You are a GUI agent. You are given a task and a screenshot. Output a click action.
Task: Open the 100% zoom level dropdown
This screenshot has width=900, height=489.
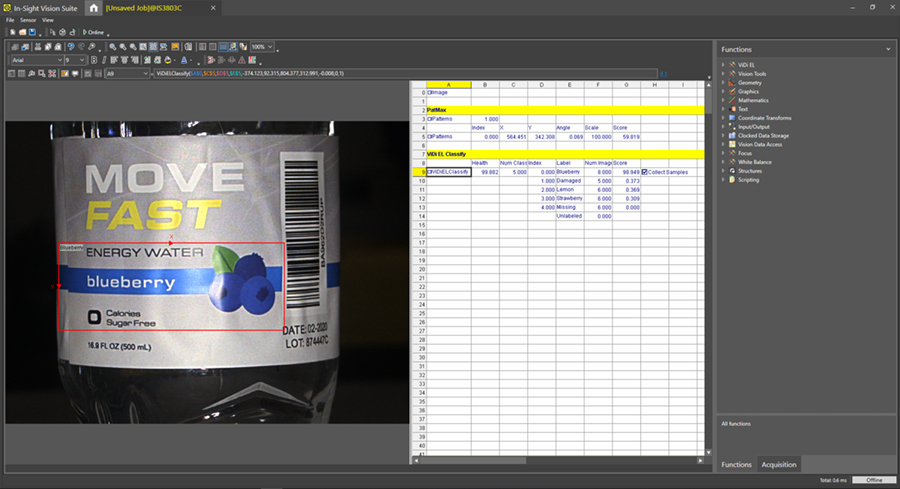[263, 46]
